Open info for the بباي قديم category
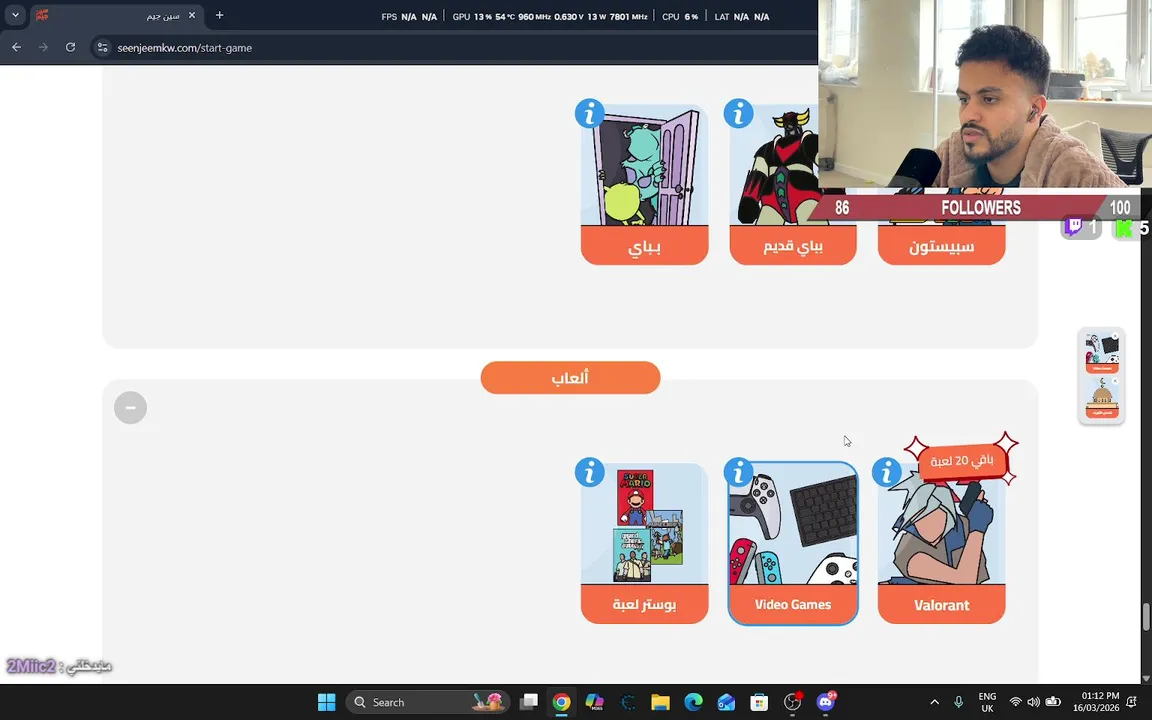Viewport: 1152px width, 720px height. pyautogui.click(x=738, y=114)
